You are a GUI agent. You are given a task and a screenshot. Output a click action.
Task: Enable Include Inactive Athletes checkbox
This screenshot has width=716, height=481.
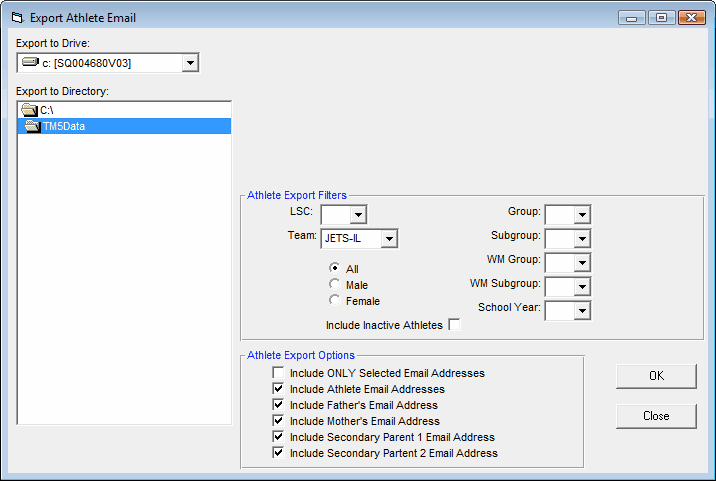click(x=454, y=324)
